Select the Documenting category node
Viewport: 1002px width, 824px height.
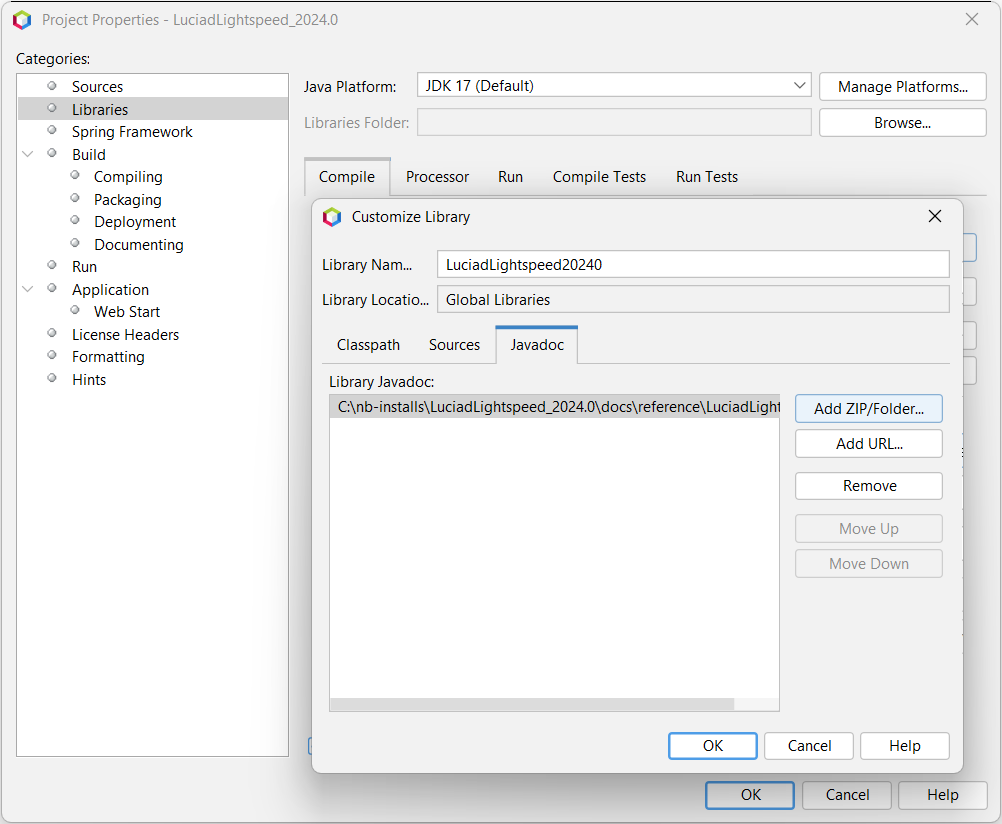139,245
